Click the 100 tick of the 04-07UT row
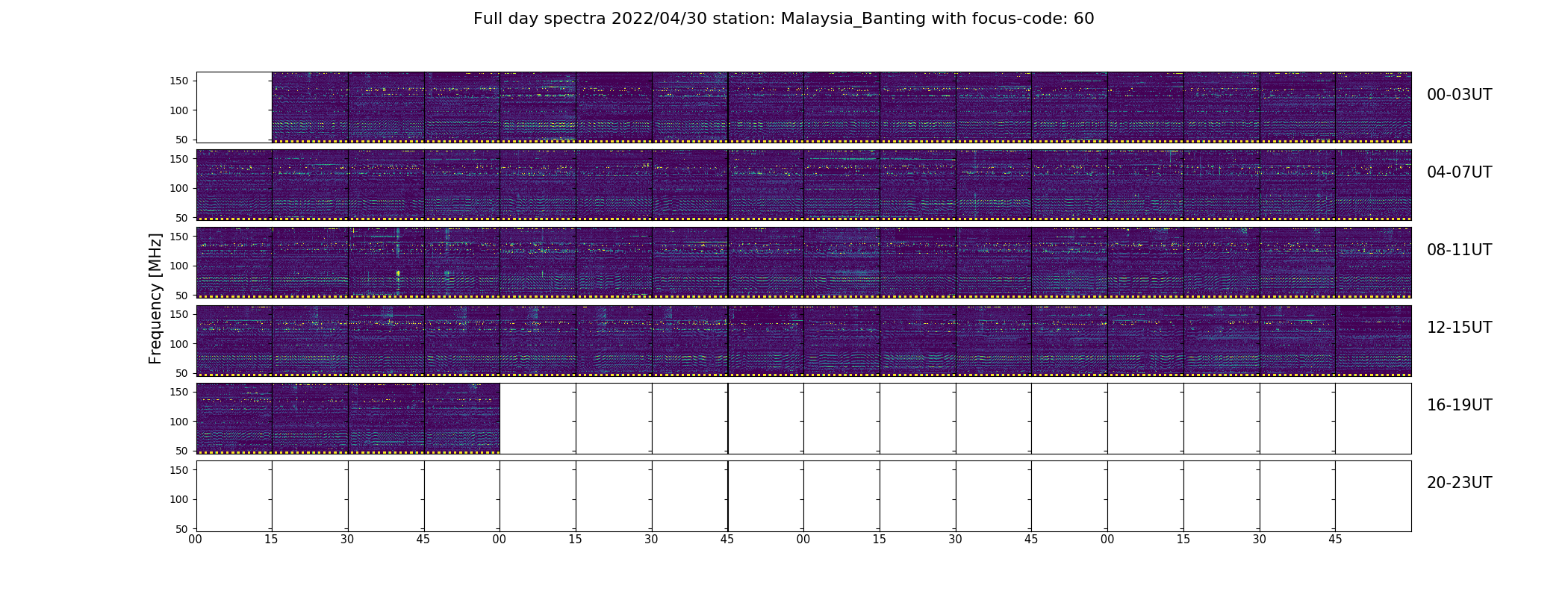This screenshot has height=597, width=1568. pos(179,188)
